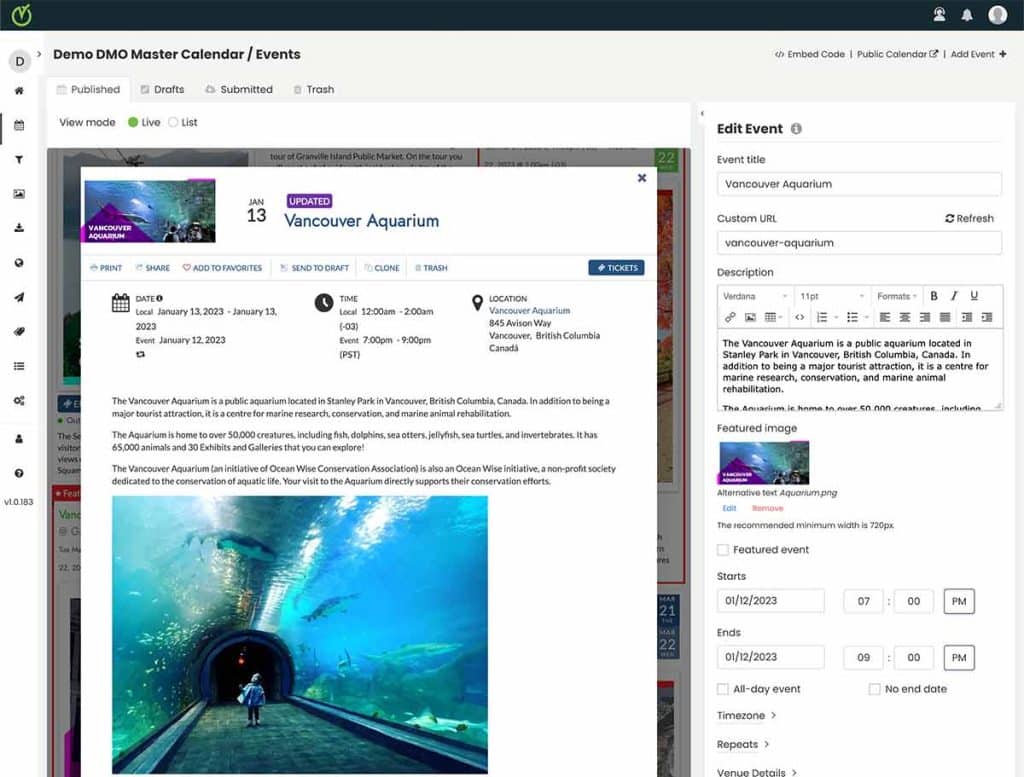
Task: Open the Calendar section in the sidebar
Action: 20,127
